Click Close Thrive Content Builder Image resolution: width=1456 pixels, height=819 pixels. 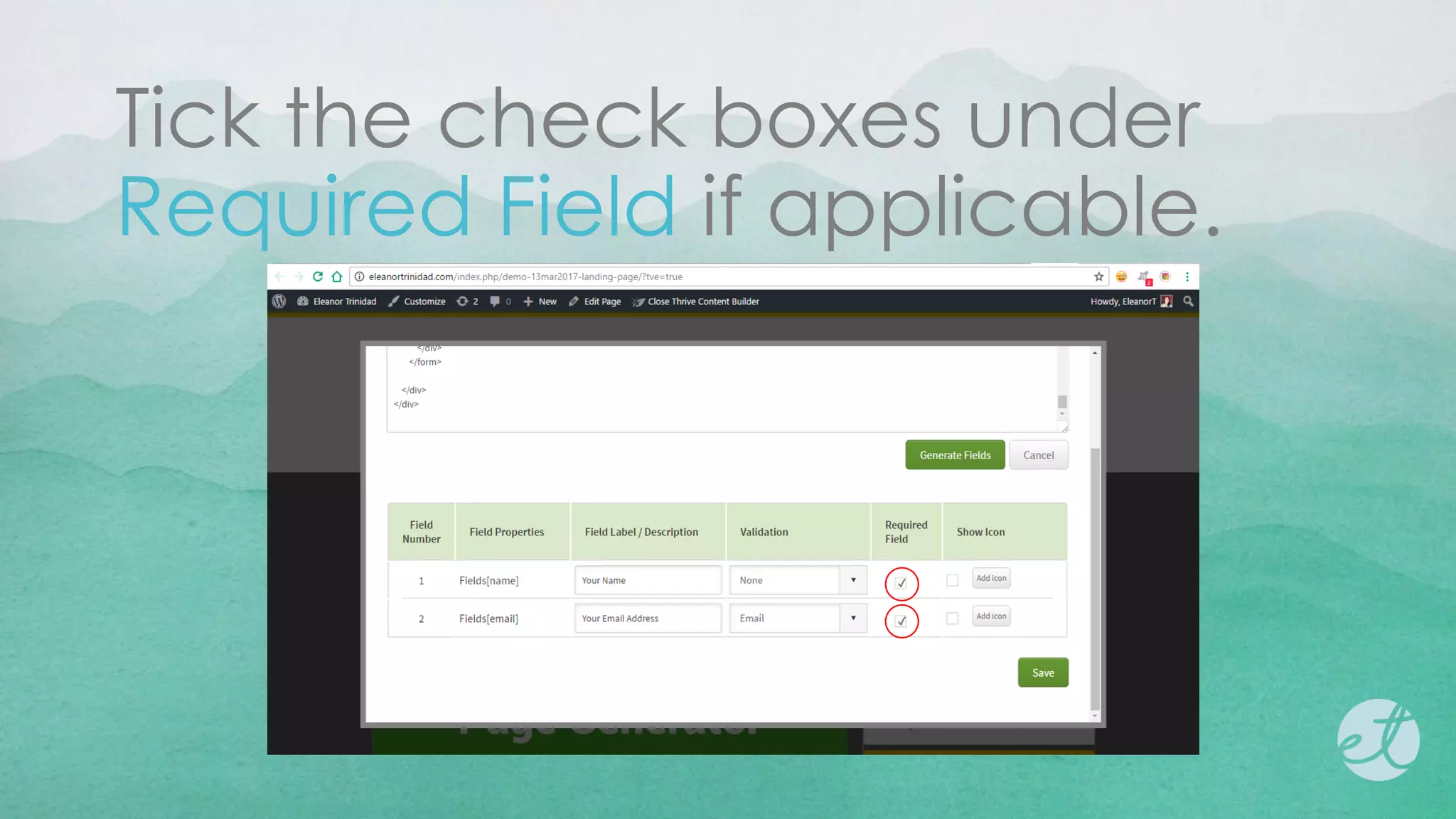tap(696, 301)
